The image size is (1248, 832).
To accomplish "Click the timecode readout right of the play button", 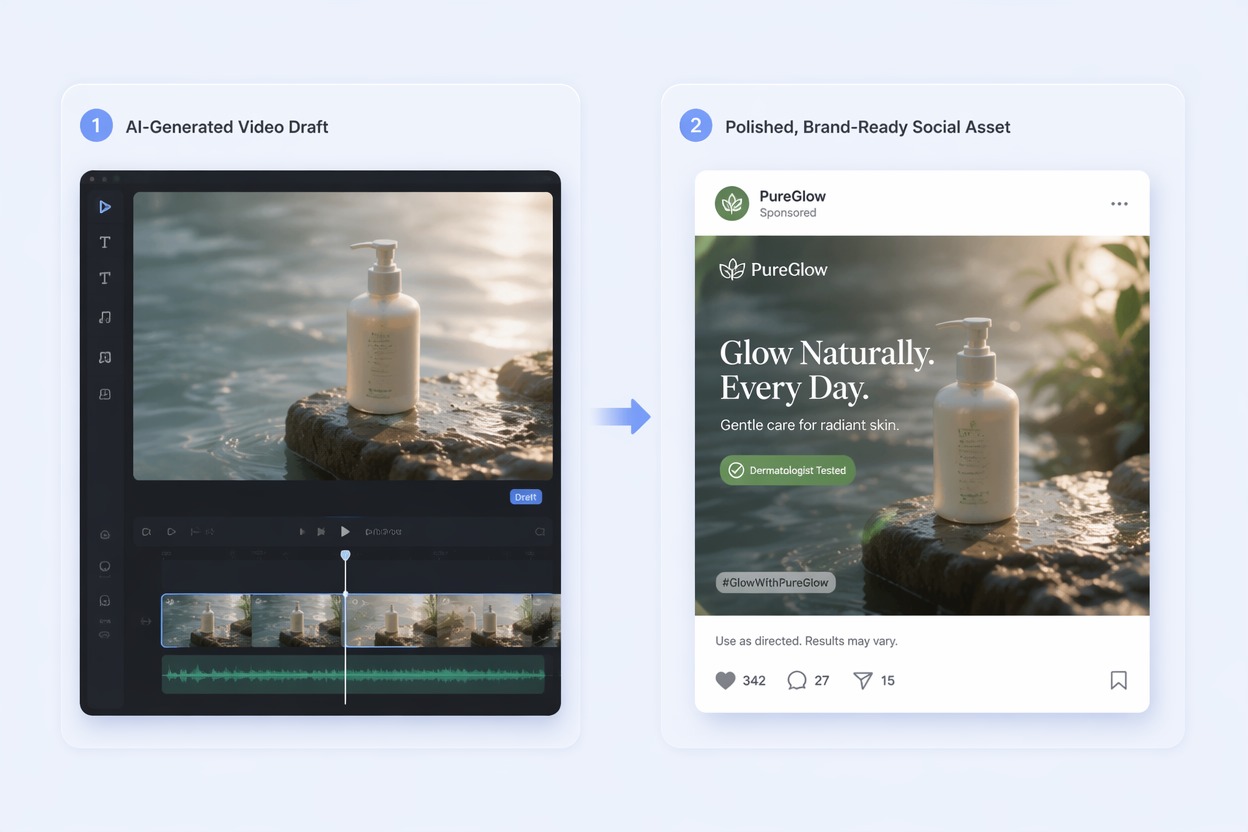I will (383, 532).
